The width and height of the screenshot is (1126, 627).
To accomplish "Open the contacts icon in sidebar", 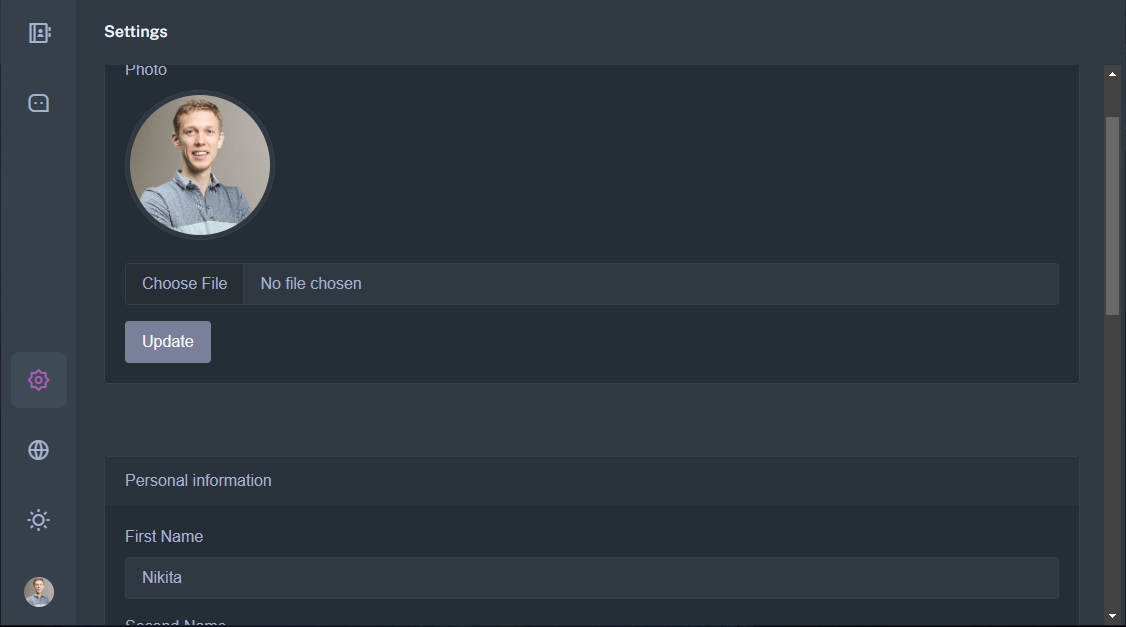I will (39, 33).
